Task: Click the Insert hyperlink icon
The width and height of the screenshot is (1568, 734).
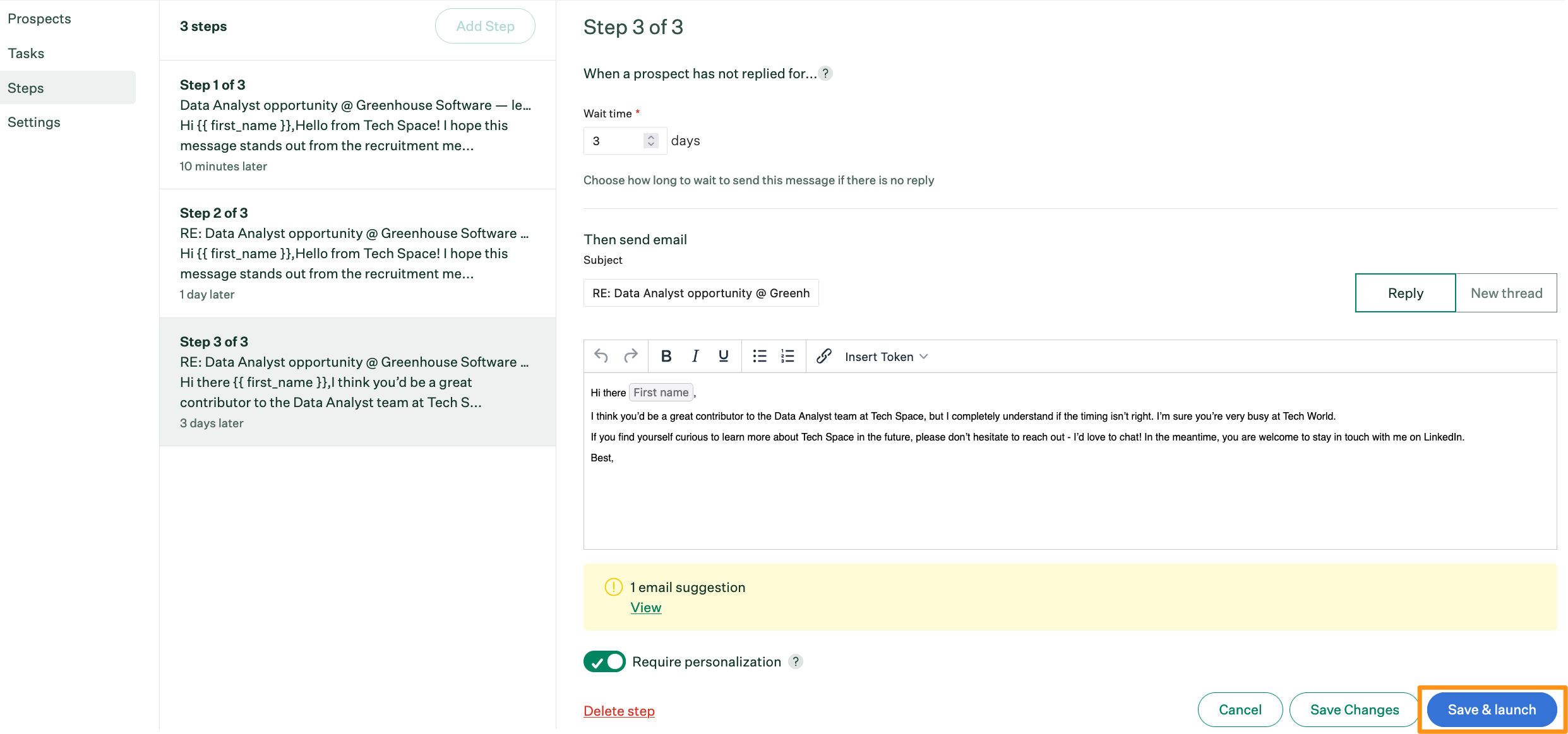Action: pyautogui.click(x=821, y=357)
